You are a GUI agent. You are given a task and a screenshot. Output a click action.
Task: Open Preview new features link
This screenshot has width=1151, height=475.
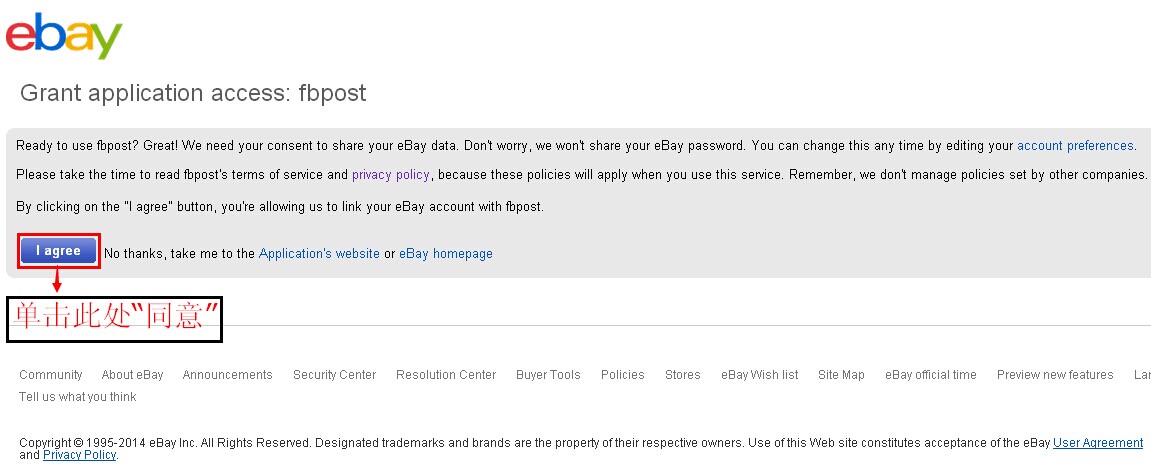tap(1055, 375)
